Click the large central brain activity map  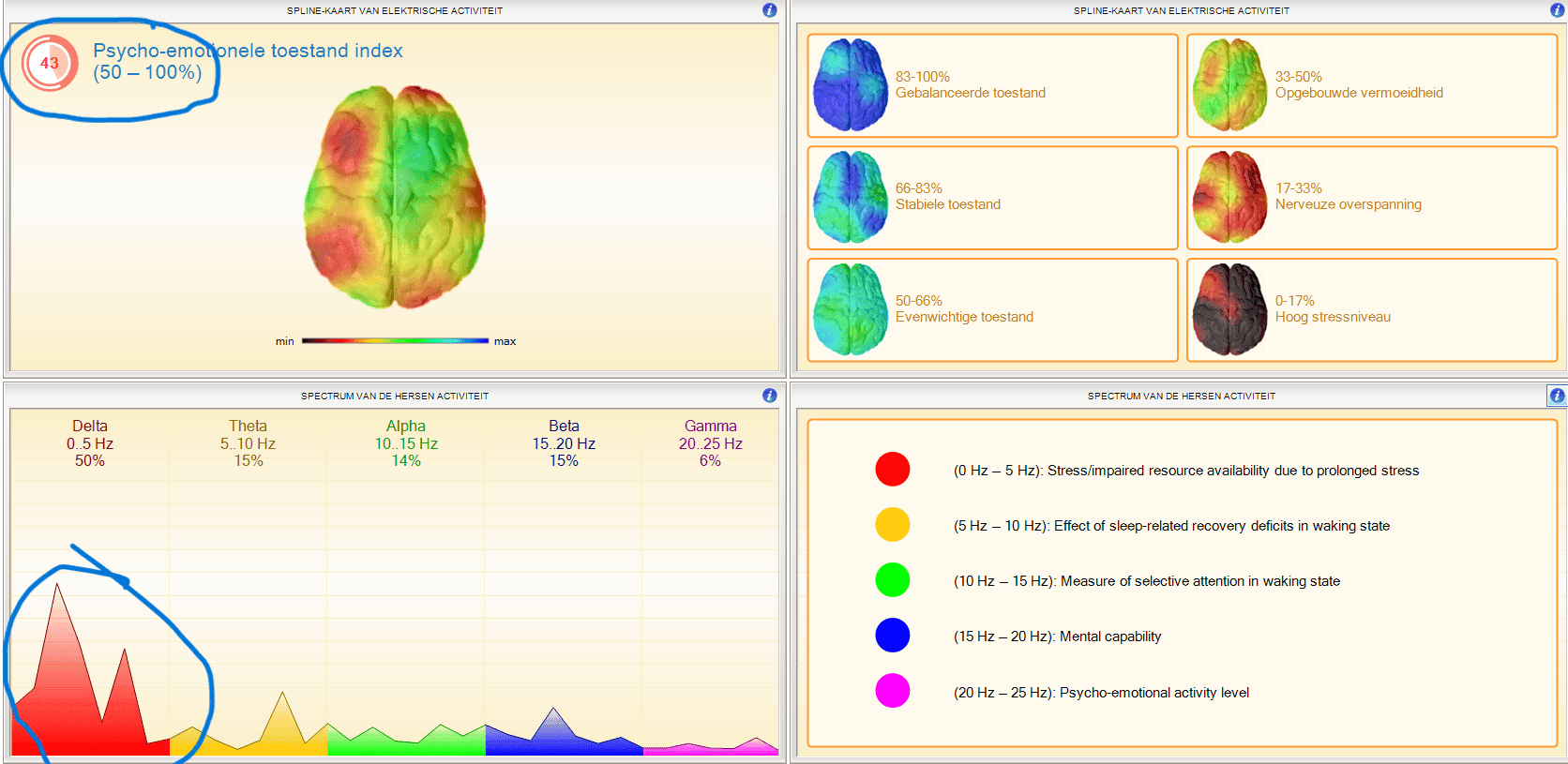(x=395, y=197)
